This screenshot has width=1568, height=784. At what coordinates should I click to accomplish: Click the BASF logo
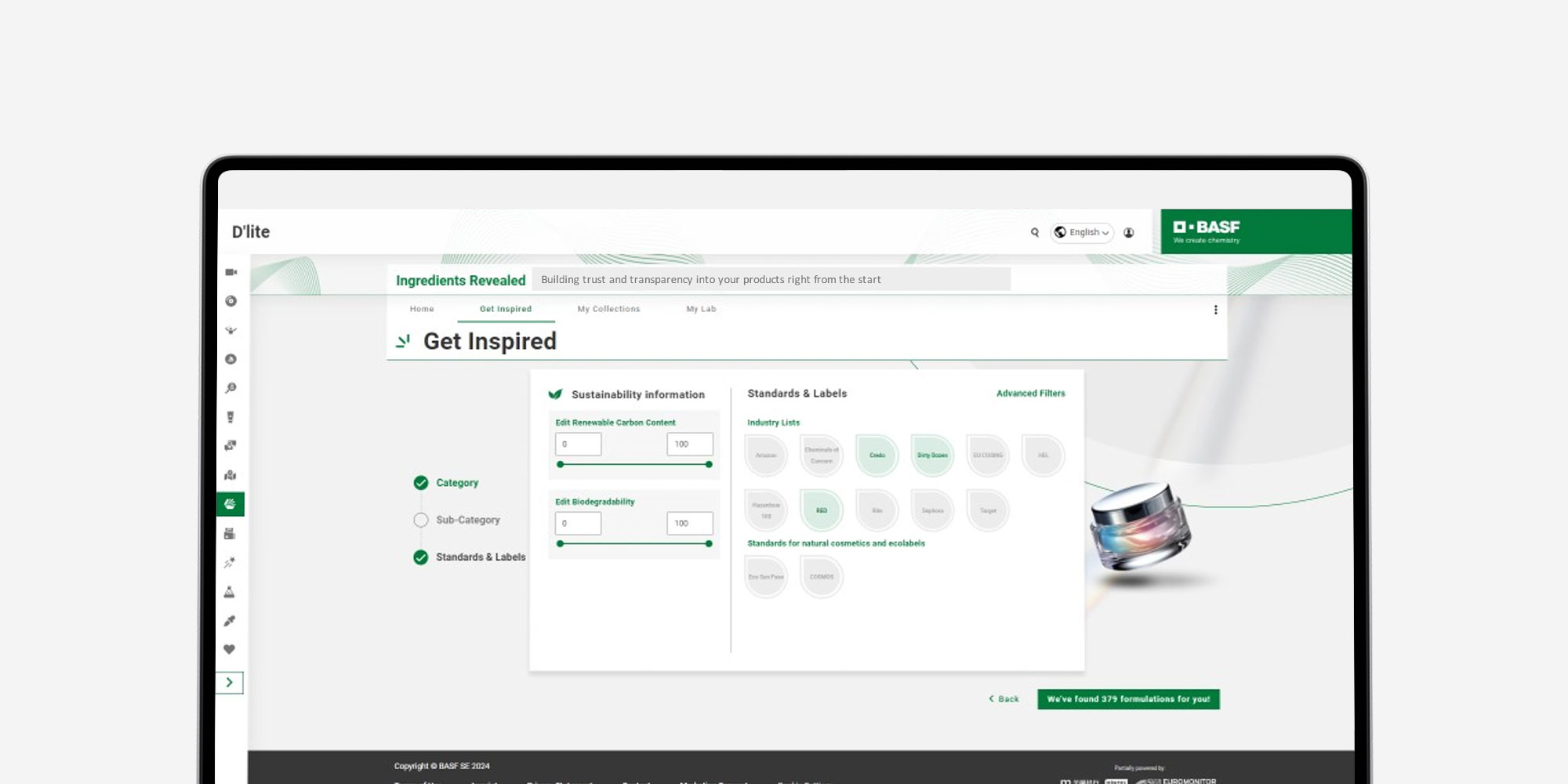pos(1207,231)
